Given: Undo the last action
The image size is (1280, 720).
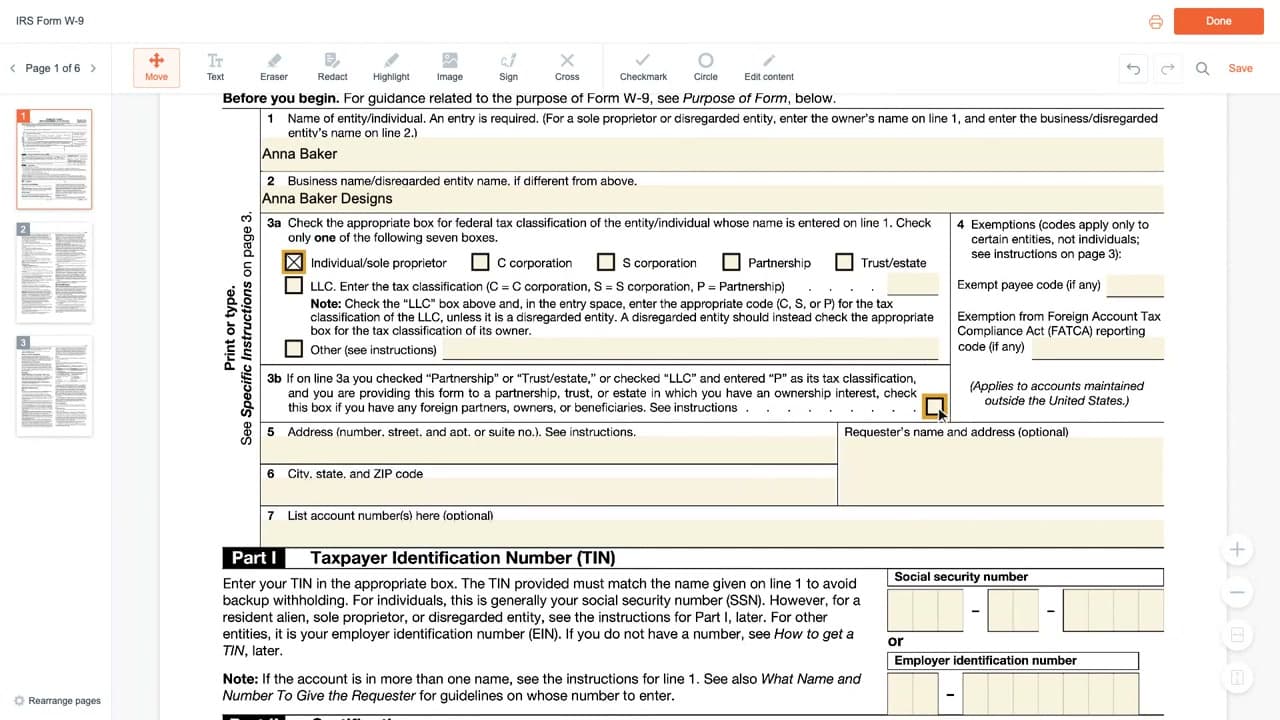Looking at the screenshot, I should [1133, 68].
